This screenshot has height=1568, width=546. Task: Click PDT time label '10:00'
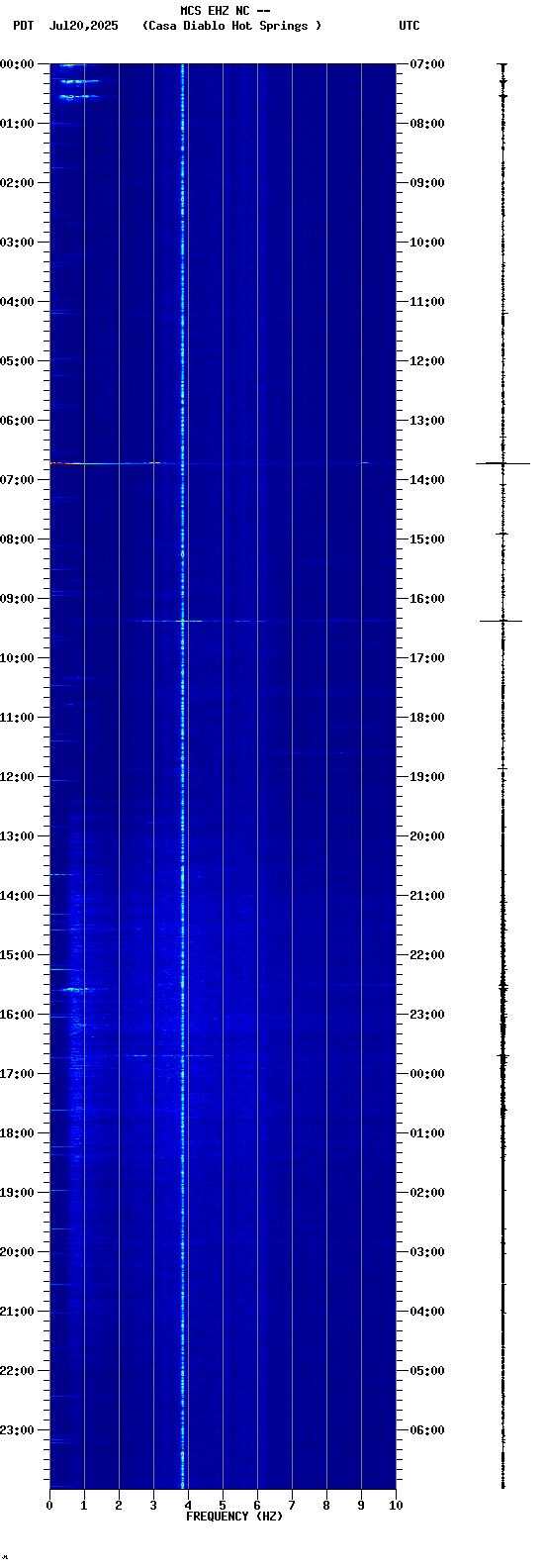[17, 658]
